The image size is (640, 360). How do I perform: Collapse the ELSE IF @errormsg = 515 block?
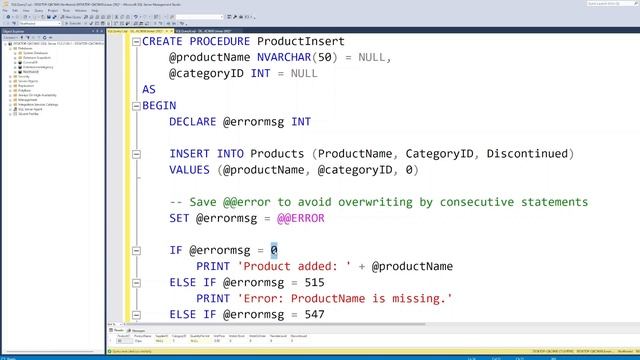[136, 283]
